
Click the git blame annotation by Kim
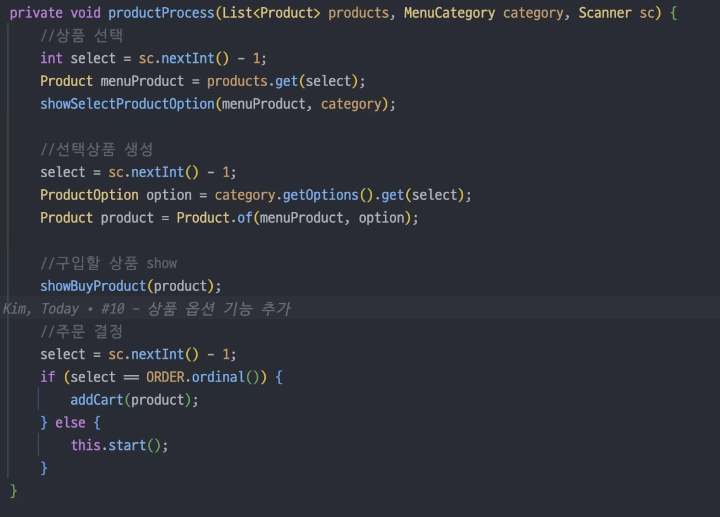(147, 309)
